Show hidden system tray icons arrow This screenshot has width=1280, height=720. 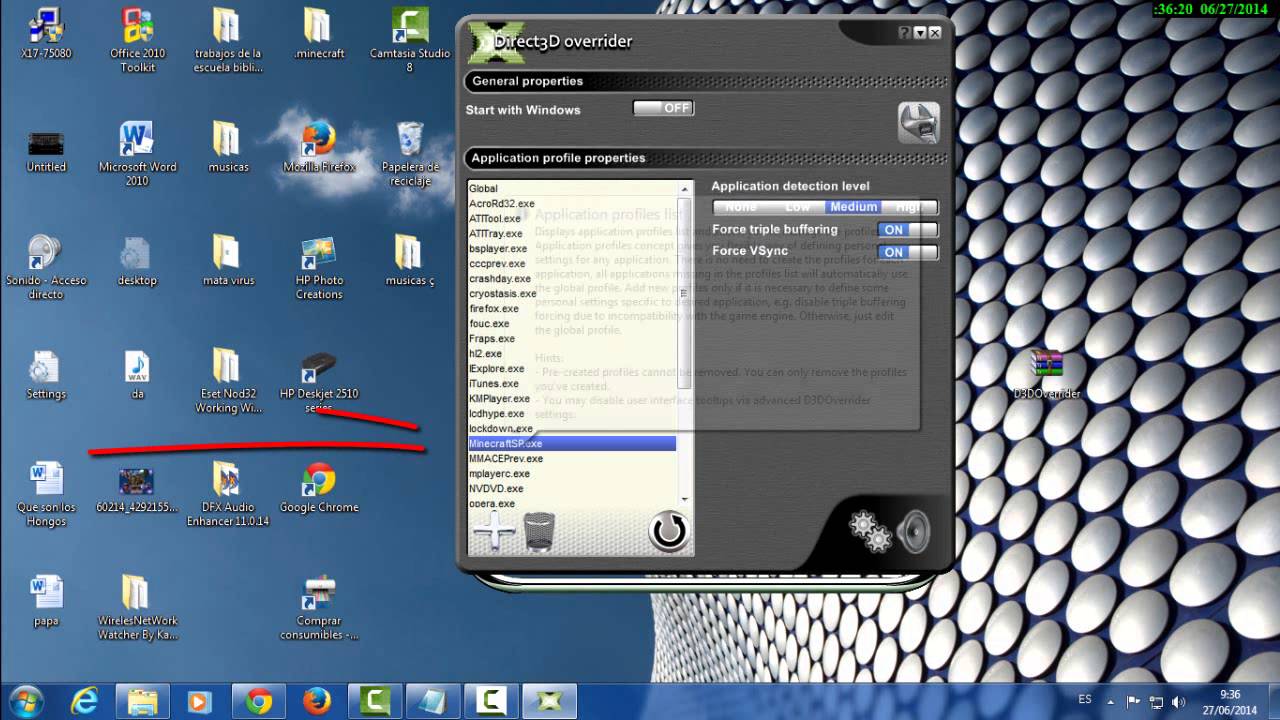click(x=1110, y=702)
